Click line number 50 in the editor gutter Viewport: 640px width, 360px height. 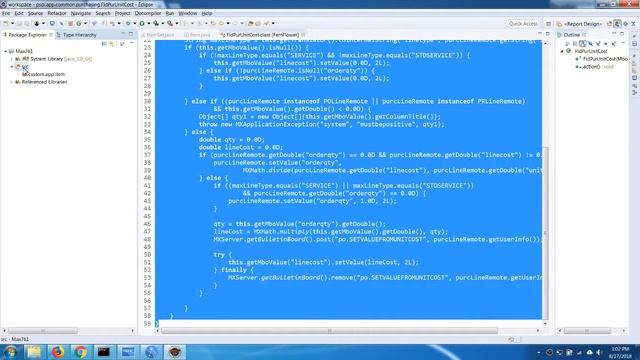pos(147,255)
